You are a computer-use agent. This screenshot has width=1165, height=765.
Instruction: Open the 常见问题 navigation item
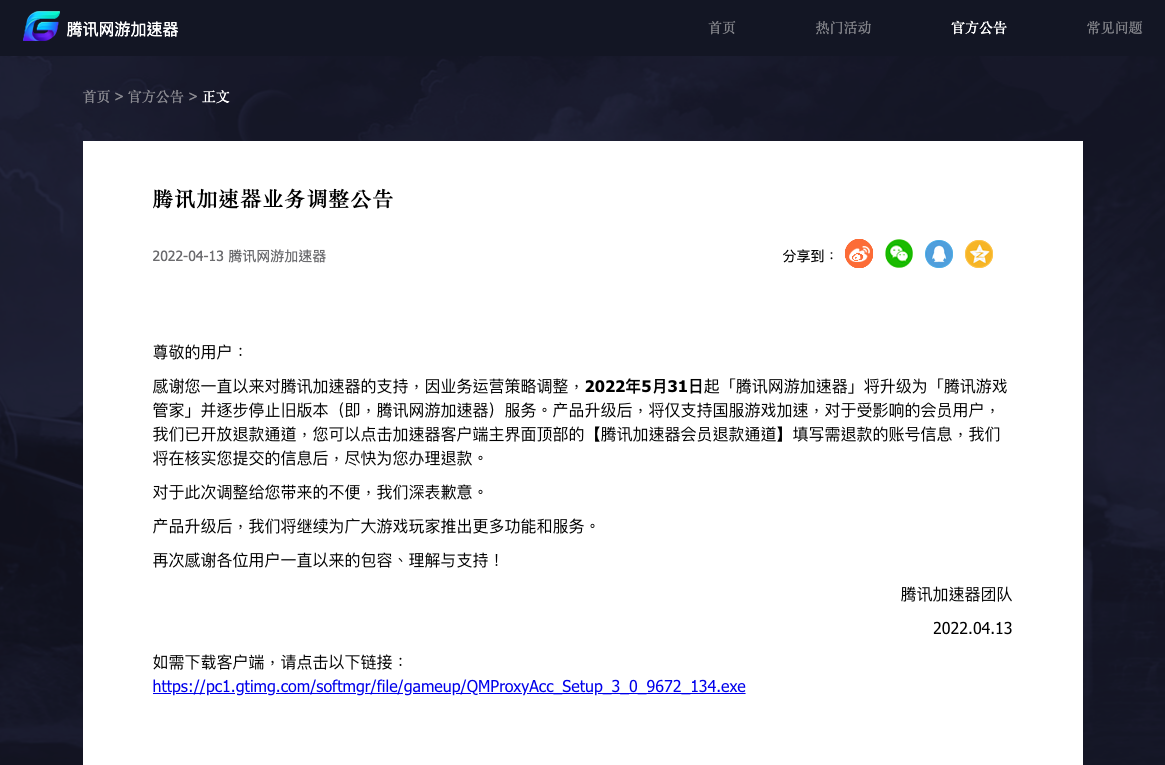point(1114,28)
